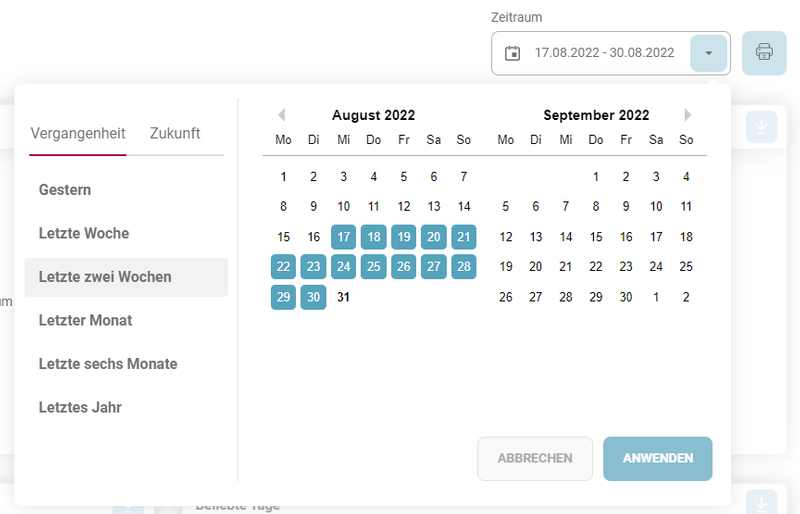Screen dimensions: 800x514
Task: Click the calendar icon in Zeitraum field
Action: click(x=513, y=53)
